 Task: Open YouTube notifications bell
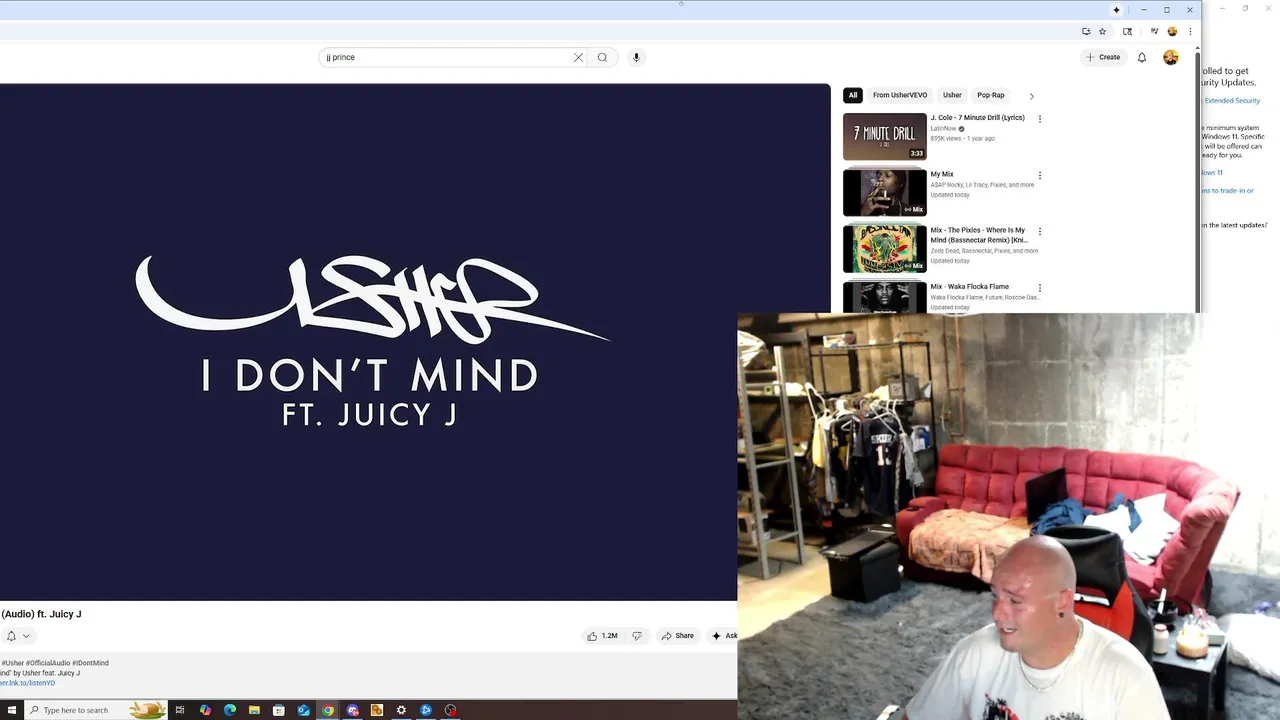(1142, 57)
